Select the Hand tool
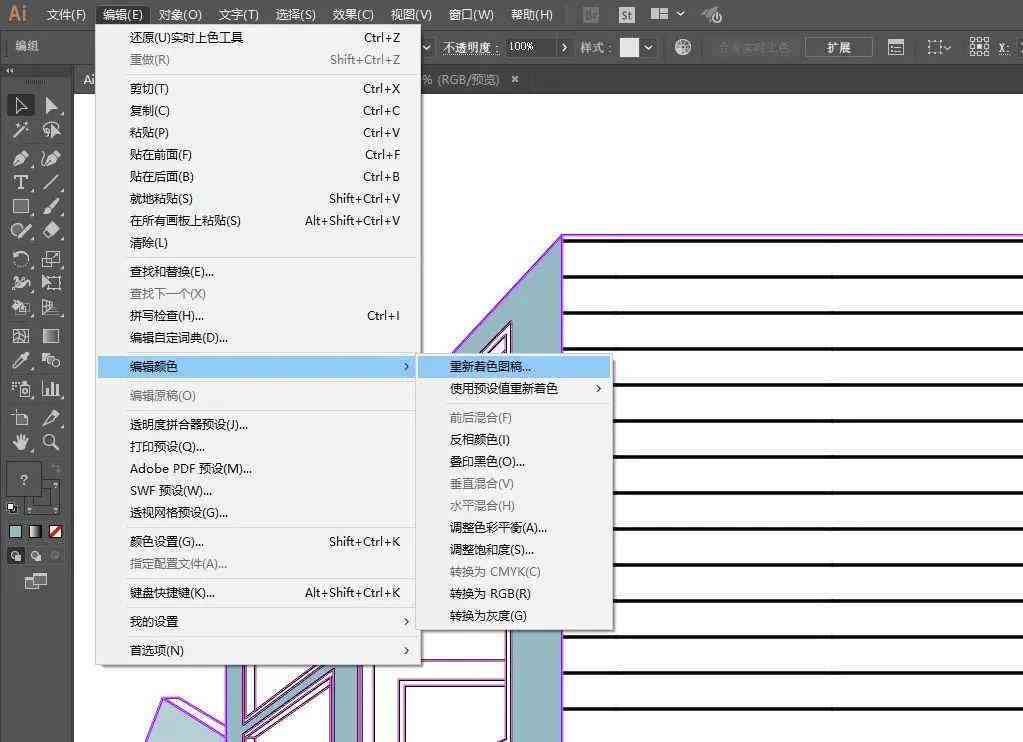The height and width of the screenshot is (742, 1023). point(21,442)
